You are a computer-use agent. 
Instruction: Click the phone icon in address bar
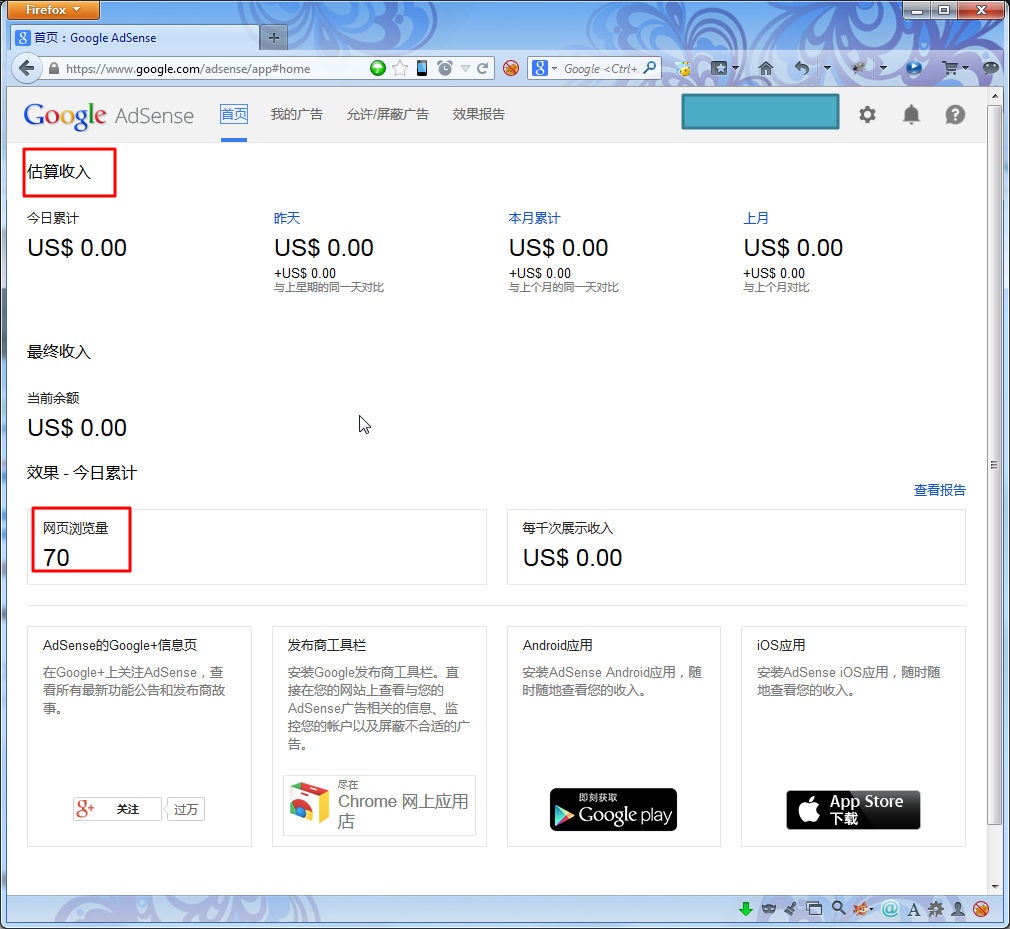coord(422,68)
